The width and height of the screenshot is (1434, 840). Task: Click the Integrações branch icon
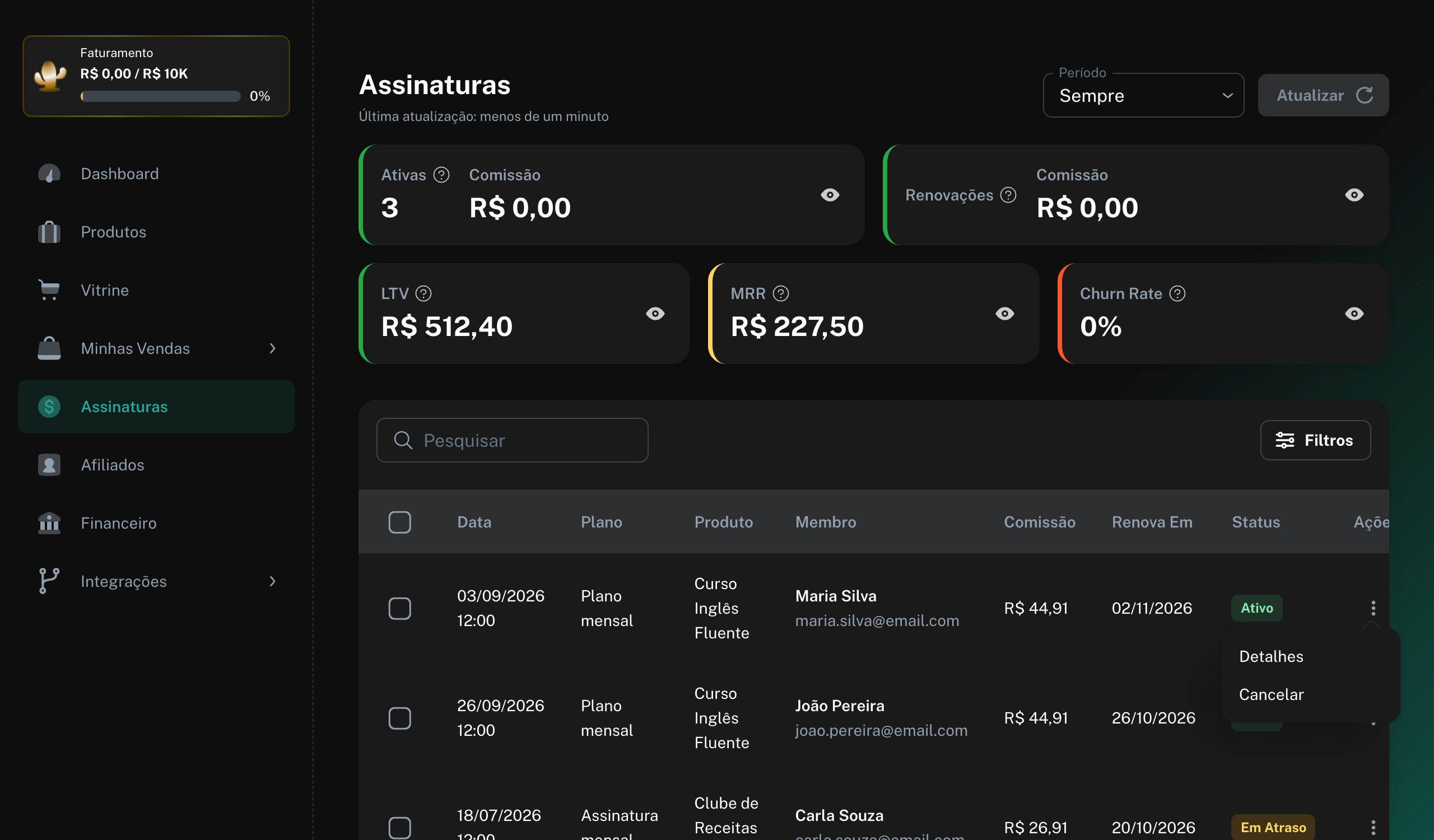pos(49,581)
